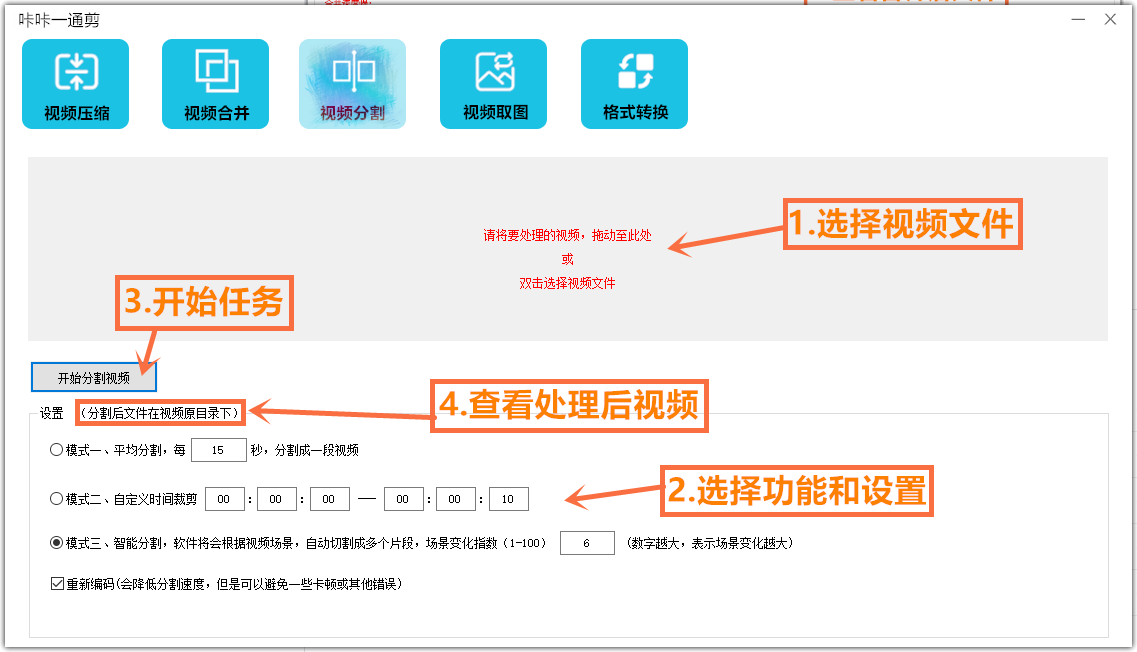Switch to the 格式转换 format converter
The height and width of the screenshot is (652, 1137).
(634, 83)
